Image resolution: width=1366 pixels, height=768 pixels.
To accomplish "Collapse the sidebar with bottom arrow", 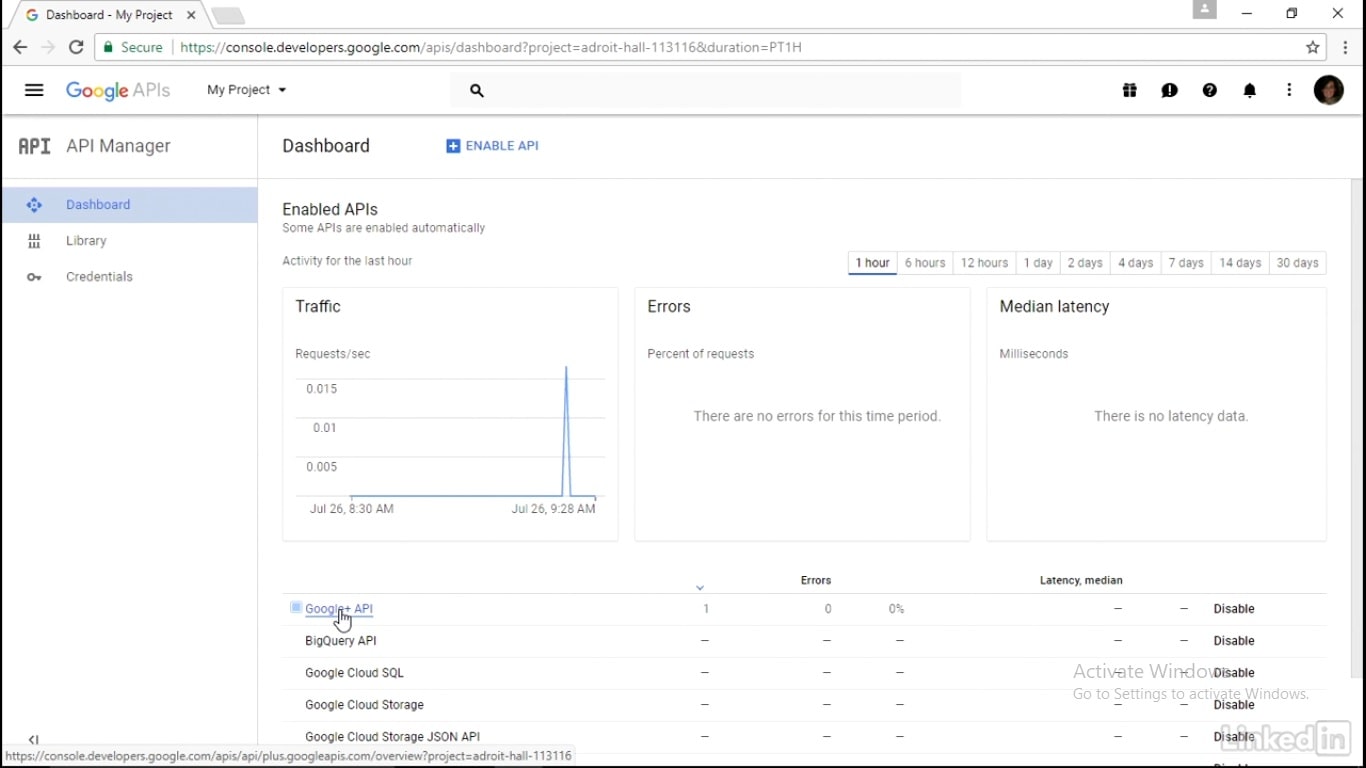I will tap(33, 739).
